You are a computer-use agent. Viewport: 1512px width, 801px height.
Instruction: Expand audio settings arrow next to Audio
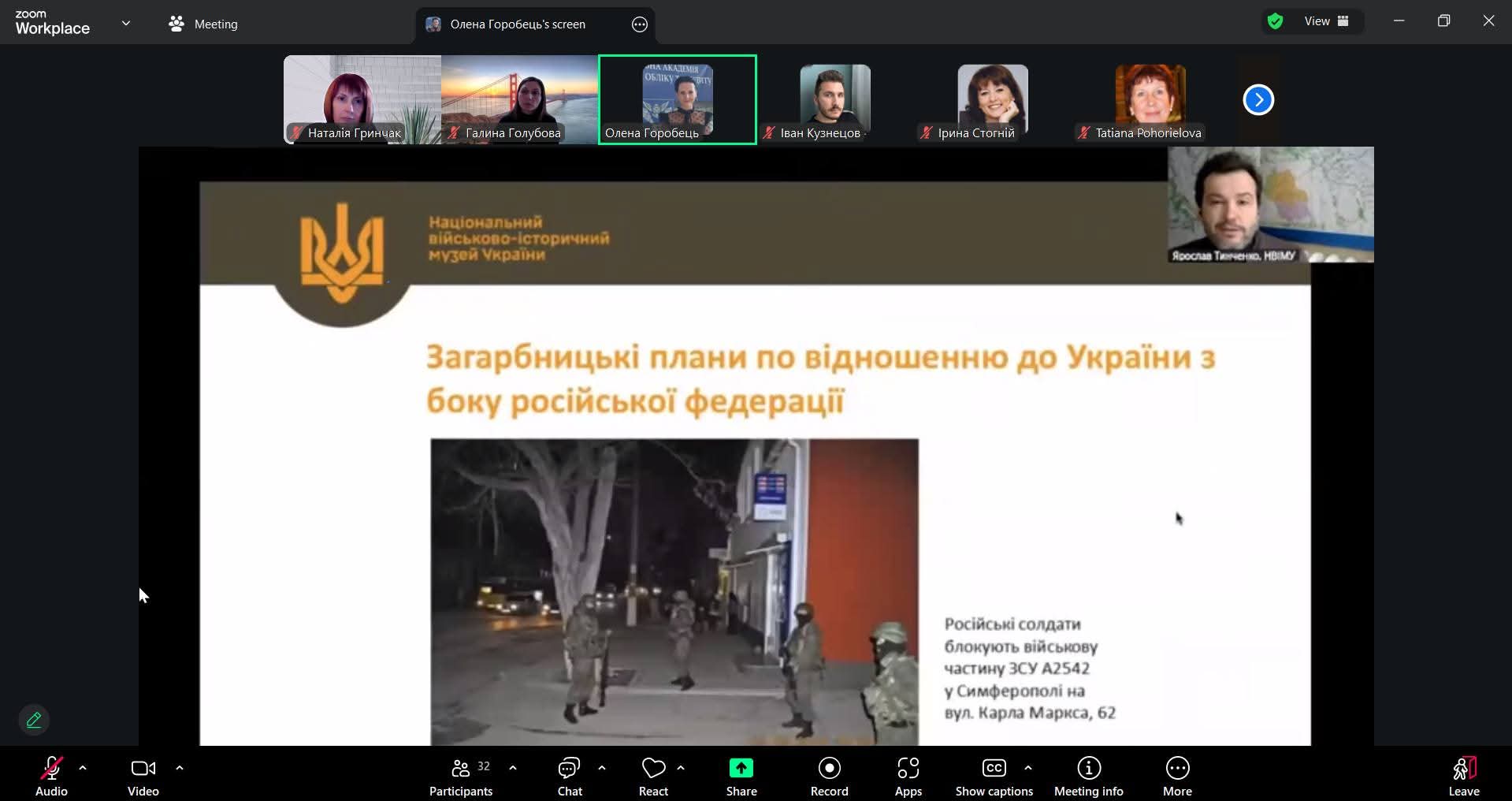[83, 767]
